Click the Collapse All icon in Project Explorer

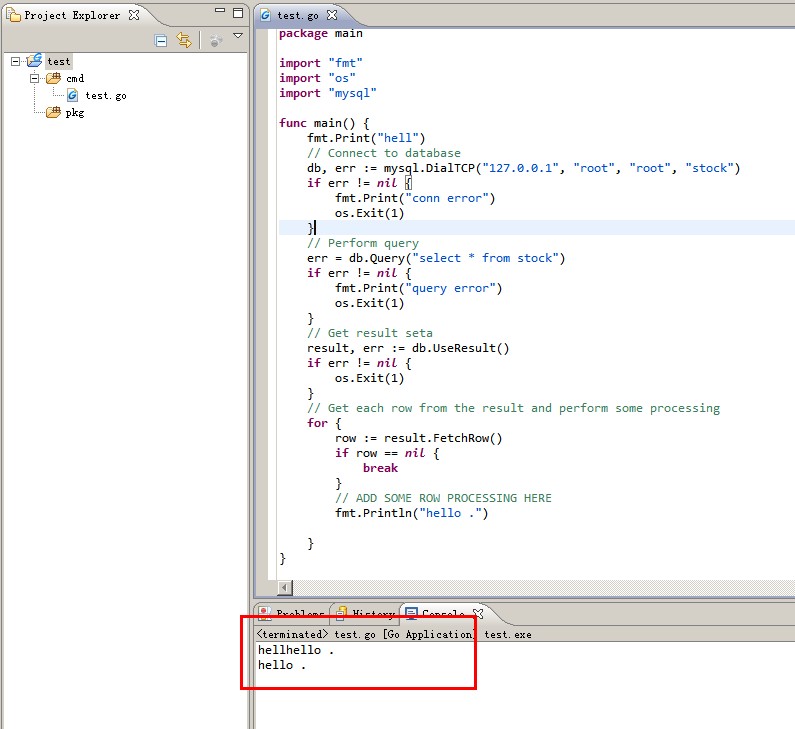point(161,40)
